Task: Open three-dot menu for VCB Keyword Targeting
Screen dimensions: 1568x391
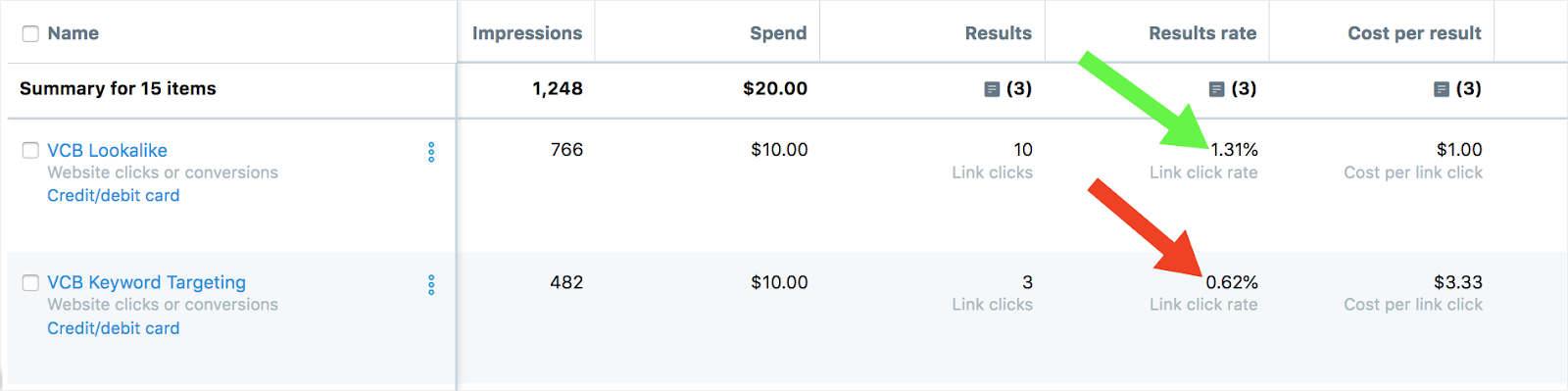Action: (431, 285)
